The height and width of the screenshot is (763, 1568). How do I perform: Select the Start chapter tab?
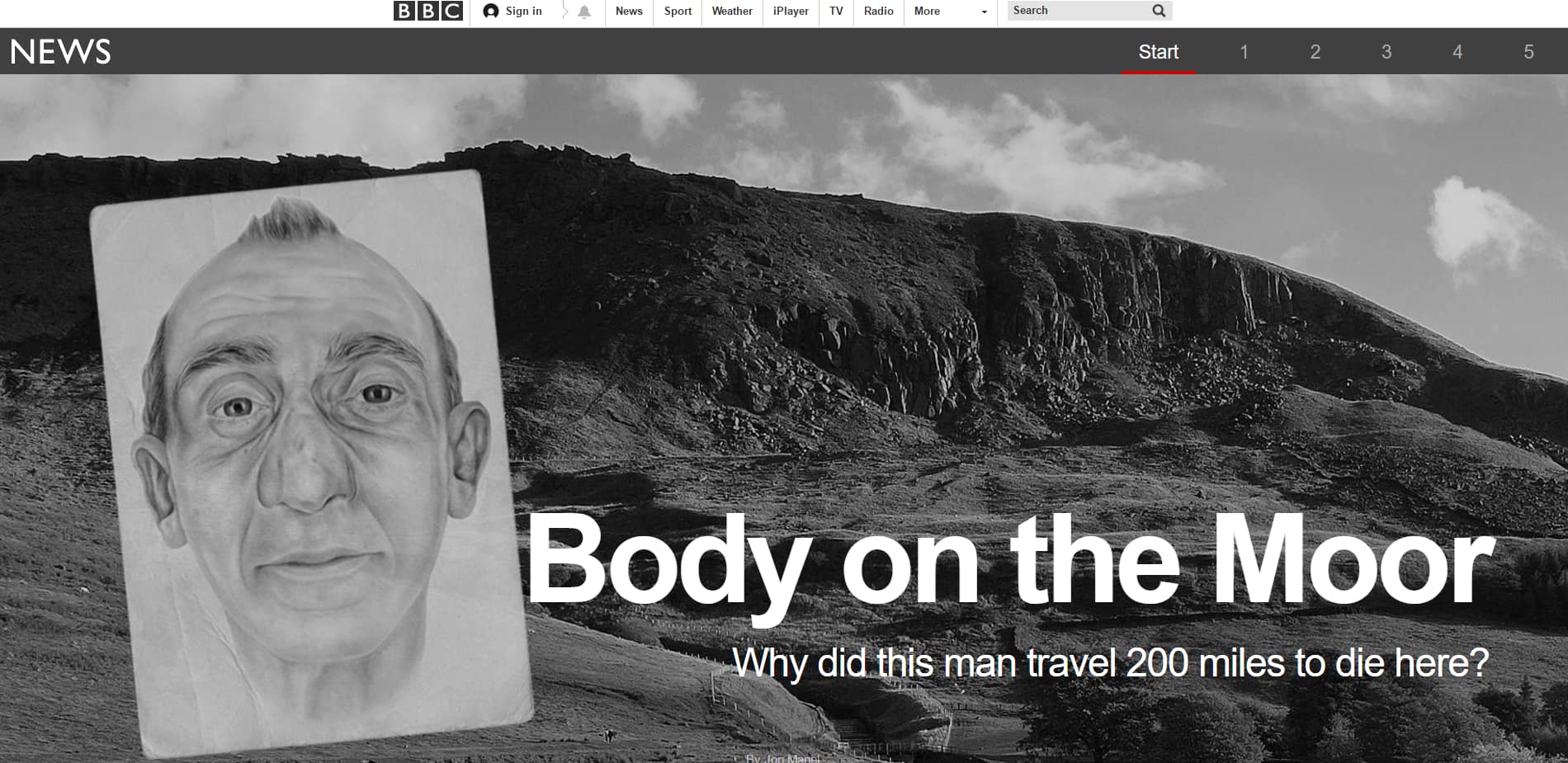(1158, 52)
